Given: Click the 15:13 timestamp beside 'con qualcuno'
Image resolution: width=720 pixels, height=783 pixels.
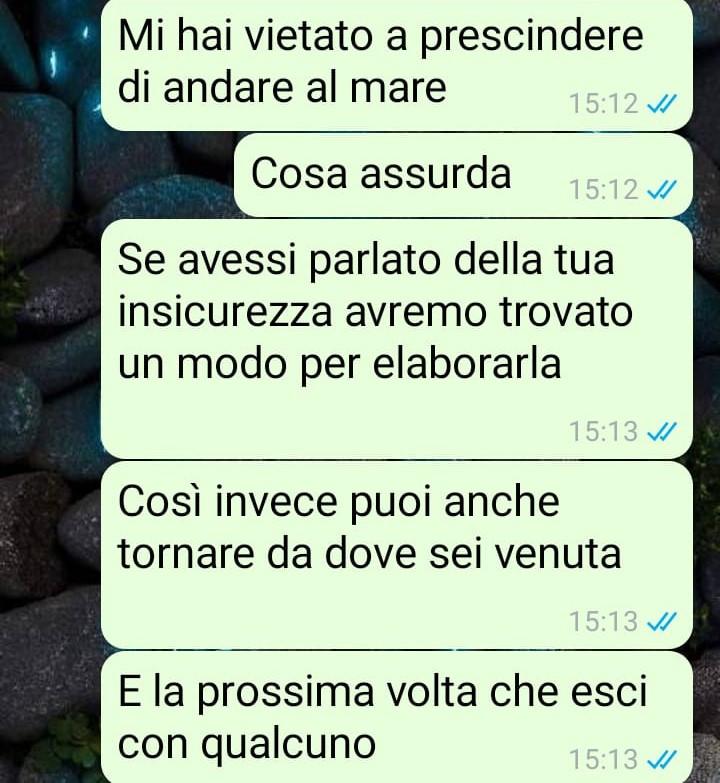Looking at the screenshot, I should click(x=604, y=760).
